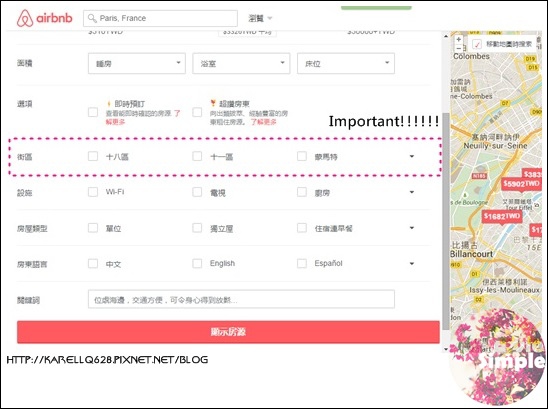Check the 十八區 neighborhood box
The image size is (548, 409).
(93, 156)
